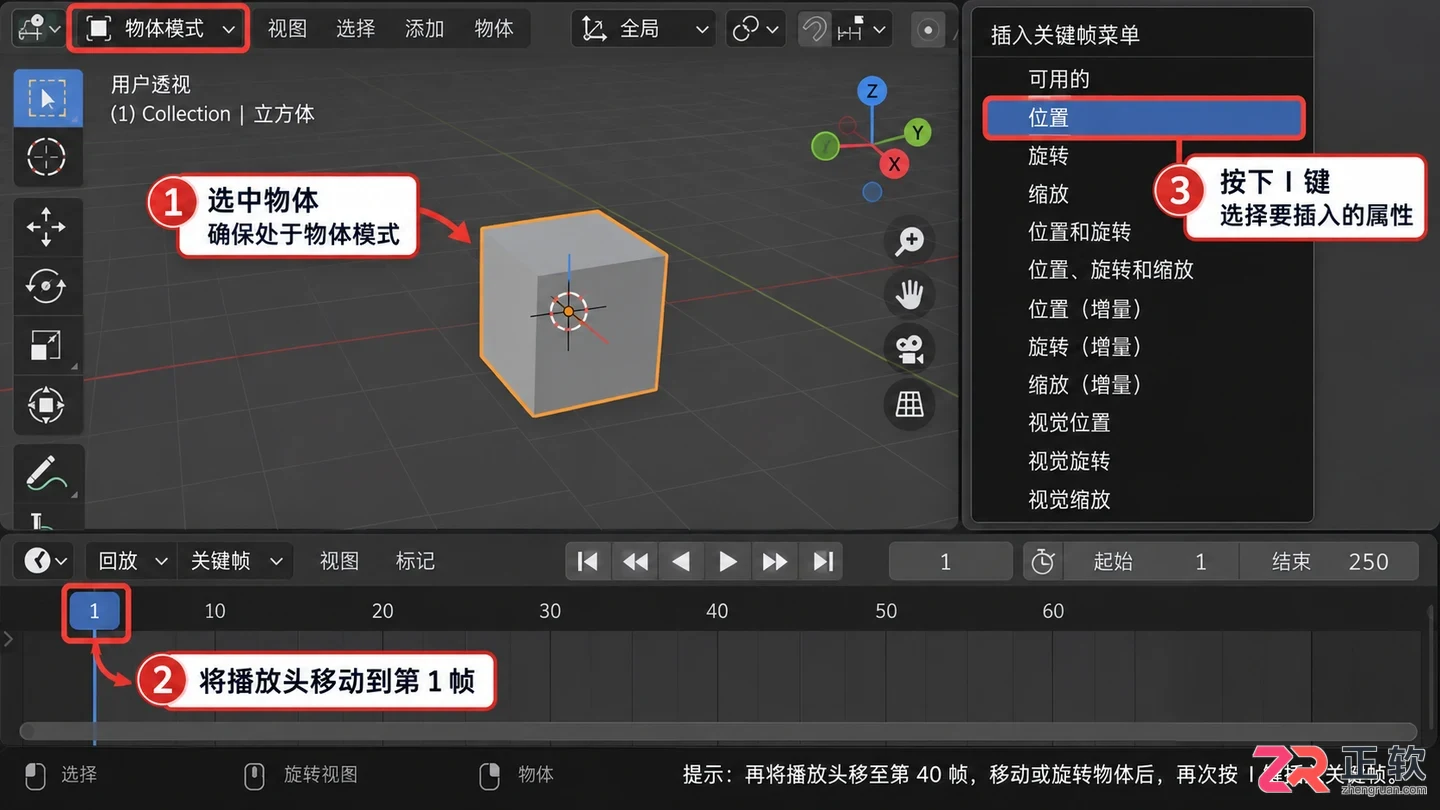Image resolution: width=1440 pixels, height=810 pixels.
Task: Open the timeline 视图 menu
Action: [x=339, y=561]
